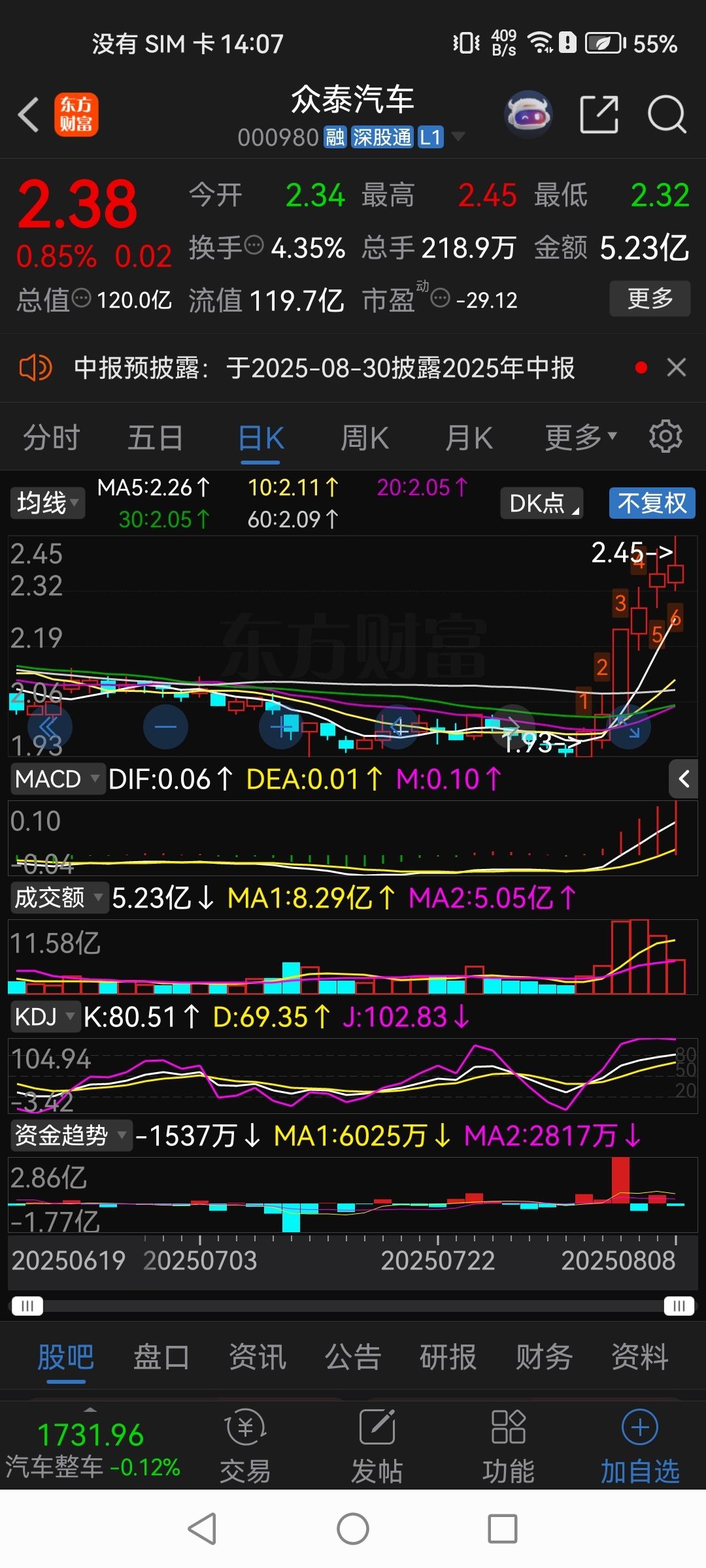Screen dimensions: 706x1568
Task: Tap the chart scroll-left double arrow
Action: point(50,727)
